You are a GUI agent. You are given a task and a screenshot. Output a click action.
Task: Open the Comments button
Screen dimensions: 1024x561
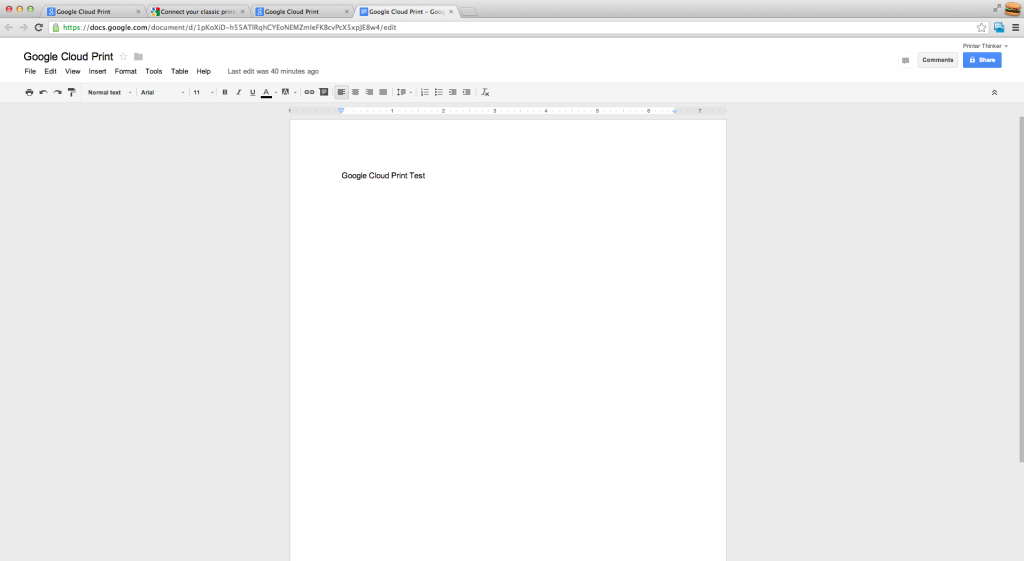coord(937,60)
